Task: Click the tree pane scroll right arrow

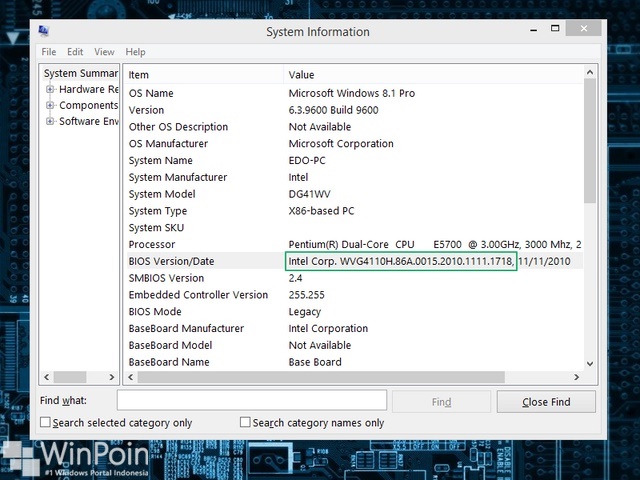Action: pyautogui.click(x=112, y=377)
